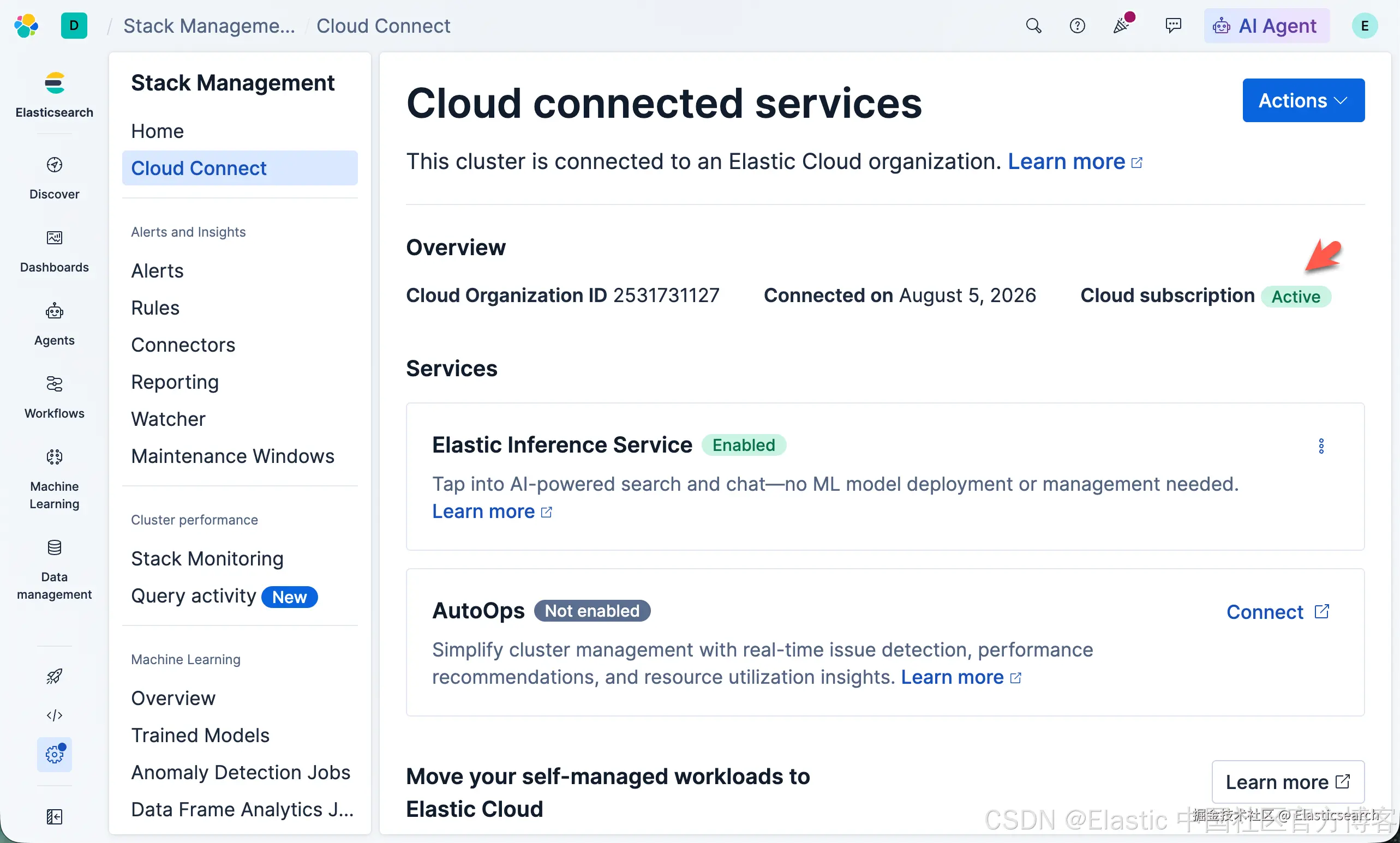Click Learn more button for Elastic Cloud migration

coord(1288,782)
